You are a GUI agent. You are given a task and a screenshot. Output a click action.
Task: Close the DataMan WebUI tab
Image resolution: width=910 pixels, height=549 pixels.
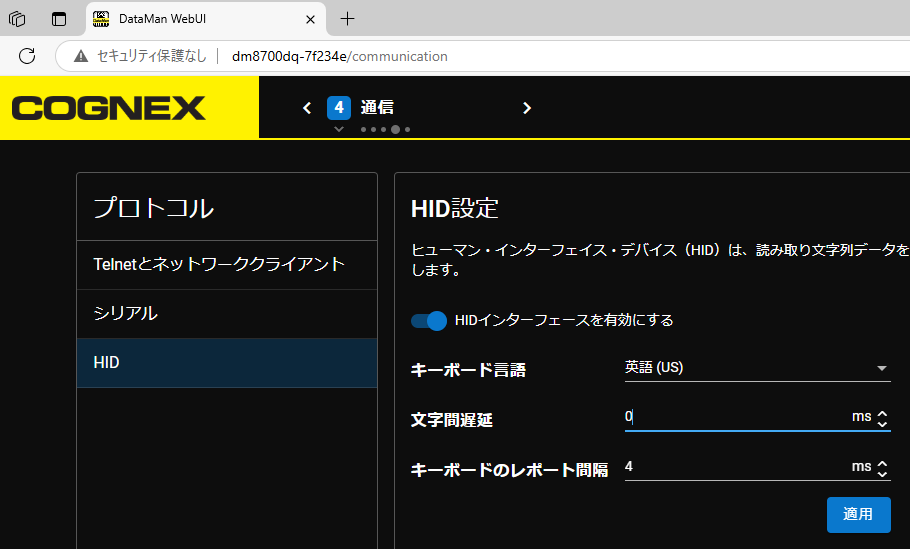(x=310, y=19)
